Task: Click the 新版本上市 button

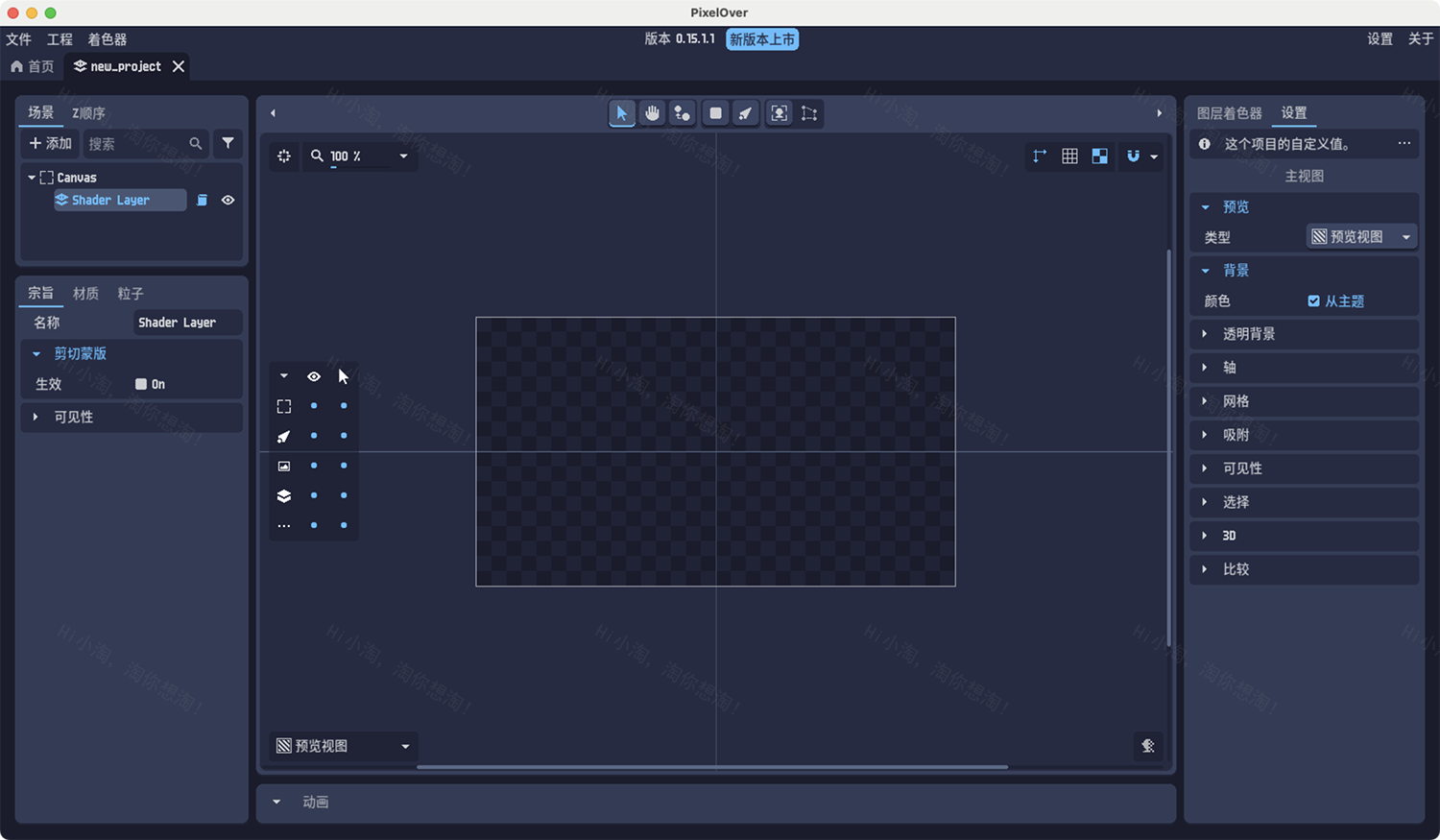Action: point(761,39)
